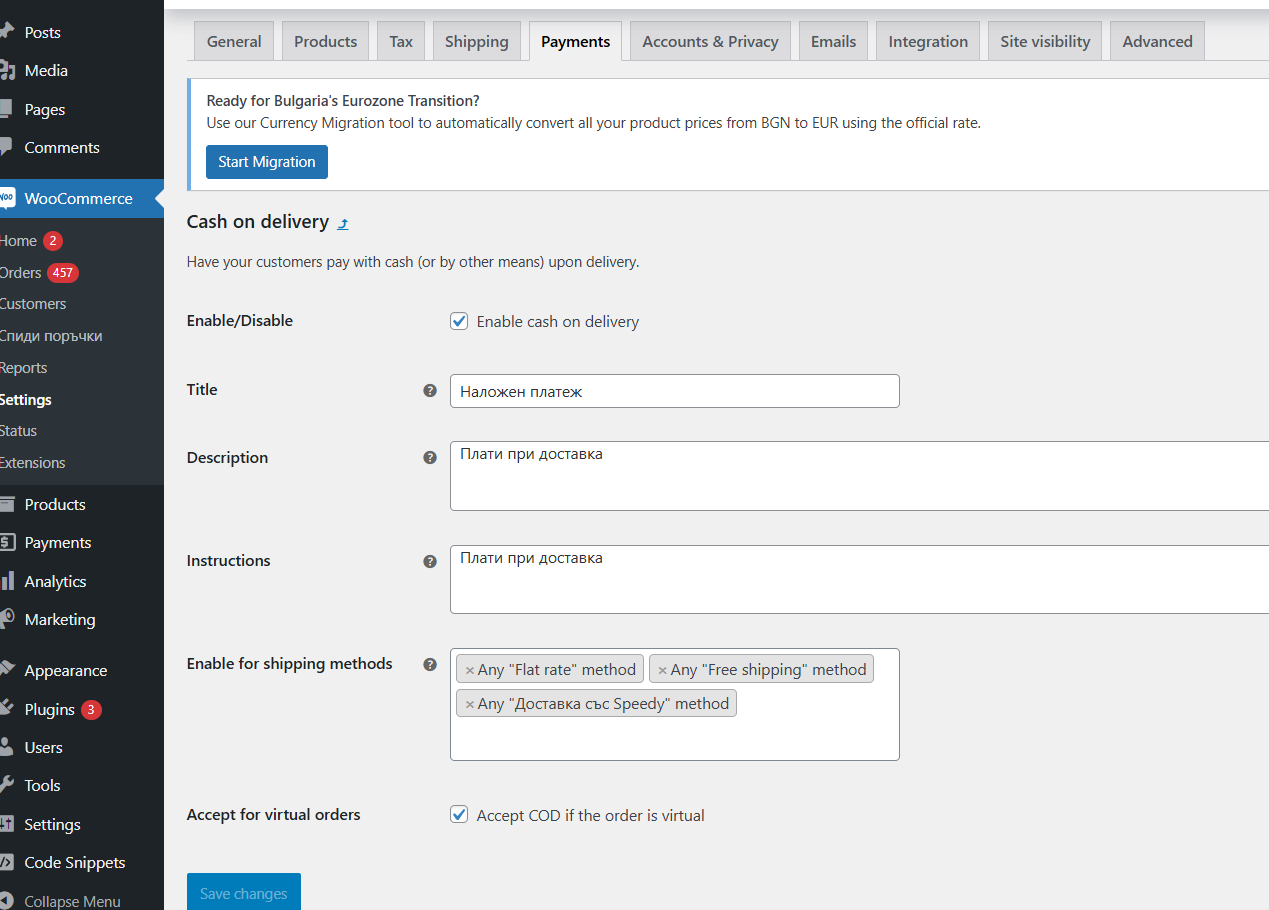Click help icon for Enable for shipping methods
Screen dimensions: 1269x910
click(x=430, y=664)
